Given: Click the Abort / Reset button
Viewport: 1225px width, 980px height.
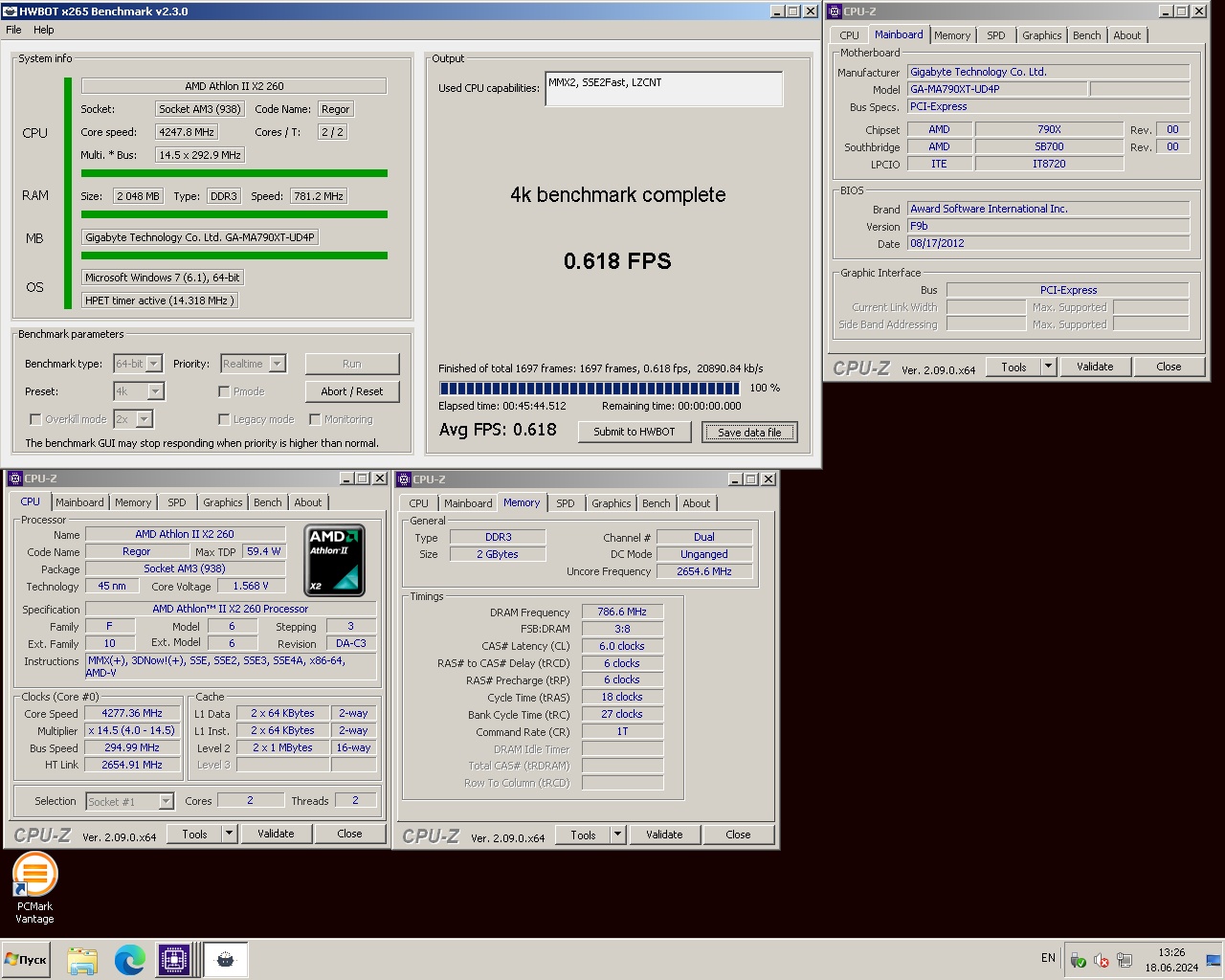Looking at the screenshot, I should 352,391.
